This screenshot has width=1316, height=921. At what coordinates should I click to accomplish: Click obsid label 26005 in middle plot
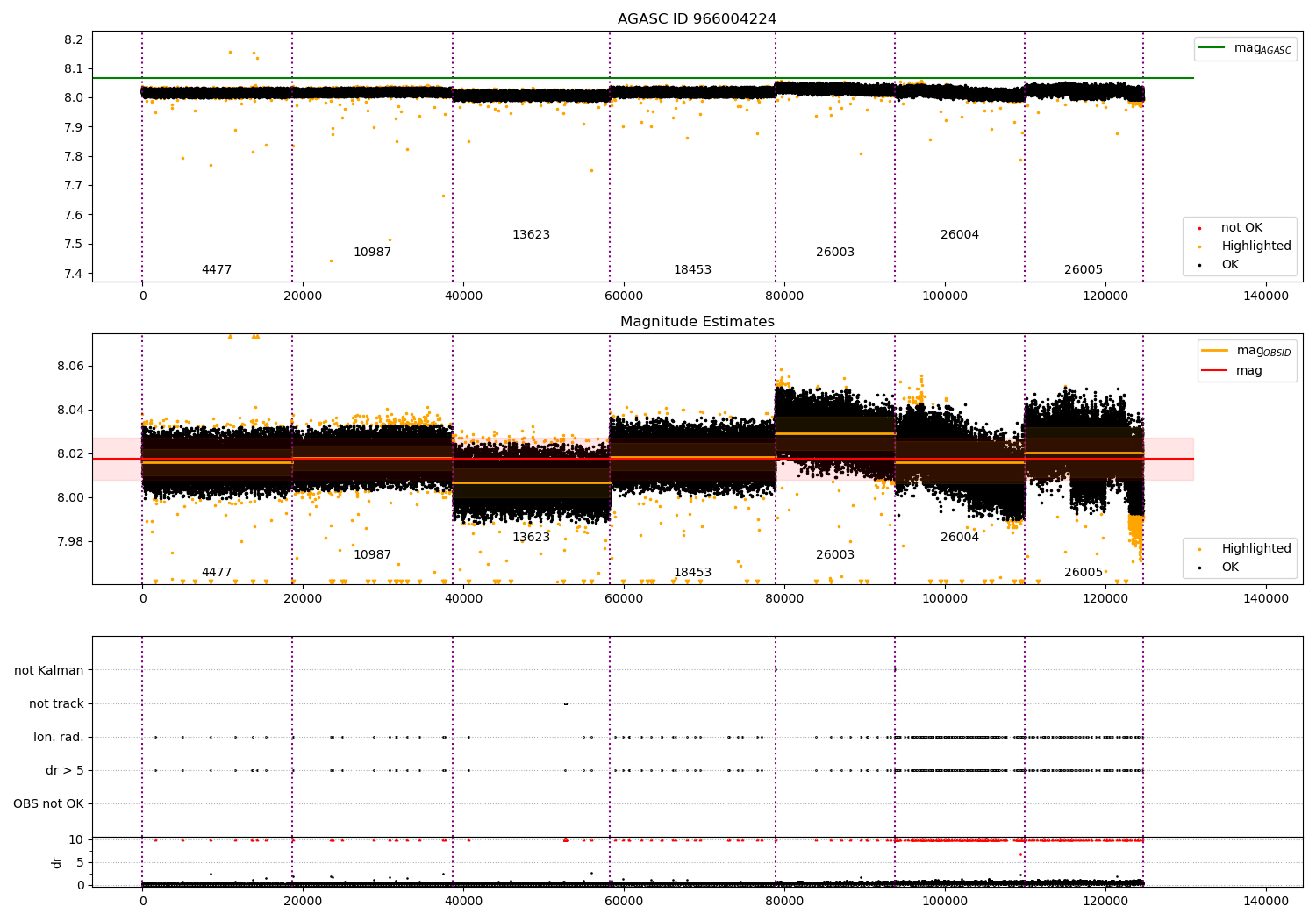pos(1084,573)
